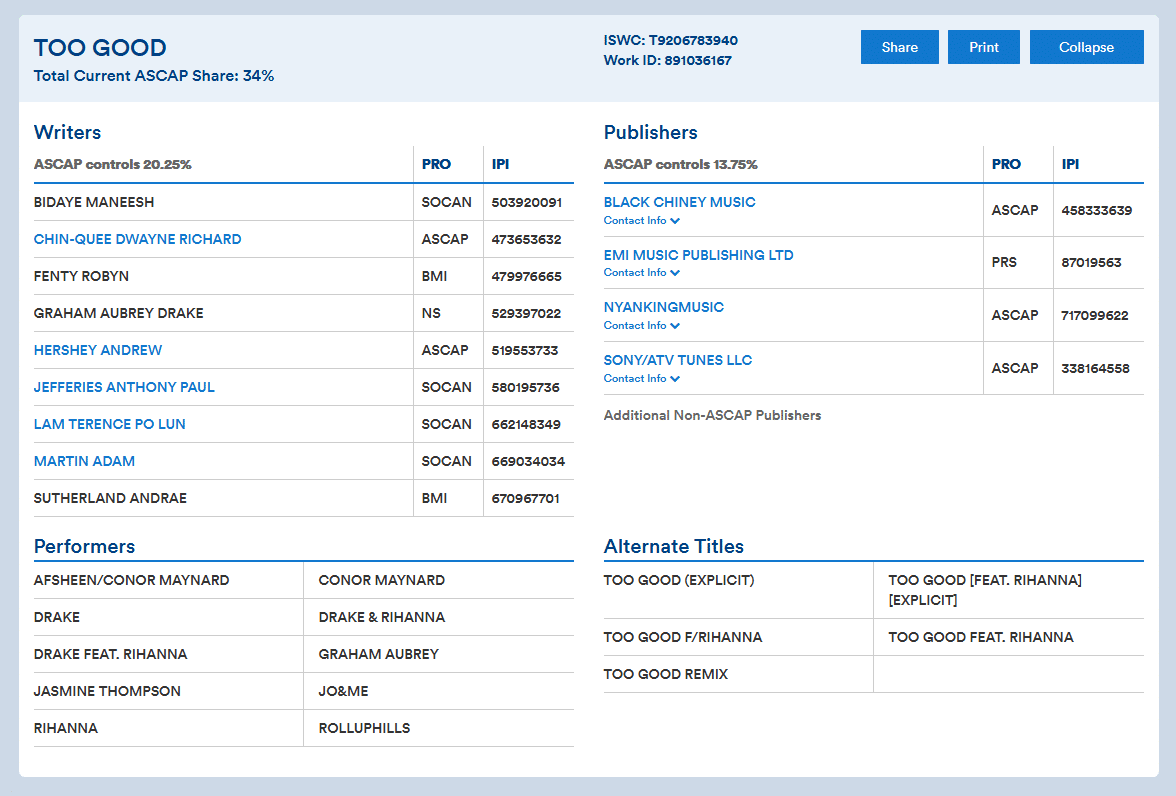The width and height of the screenshot is (1176, 796).
Task: Collapse the TOO GOOD work details
Action: pyautogui.click(x=1086, y=47)
